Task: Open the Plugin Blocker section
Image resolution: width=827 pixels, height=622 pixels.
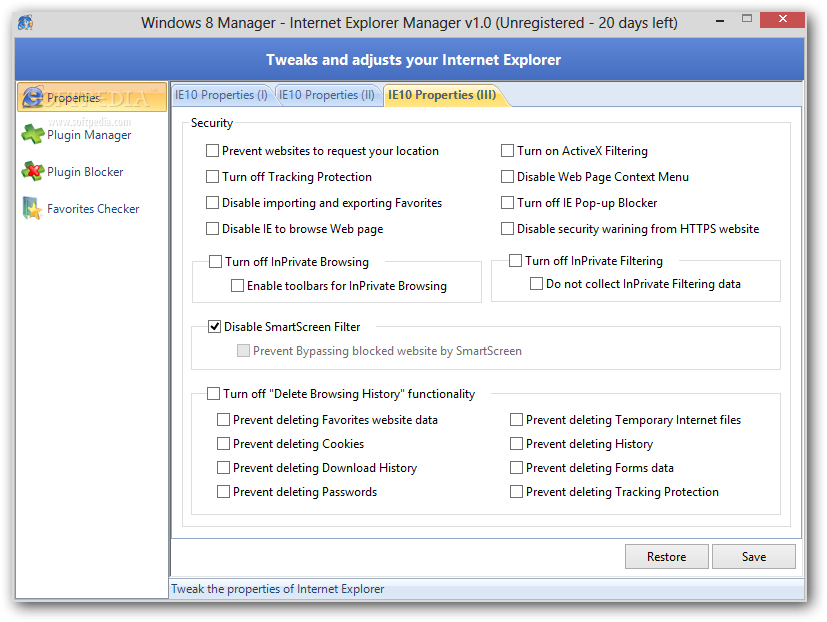Action: 85,171
